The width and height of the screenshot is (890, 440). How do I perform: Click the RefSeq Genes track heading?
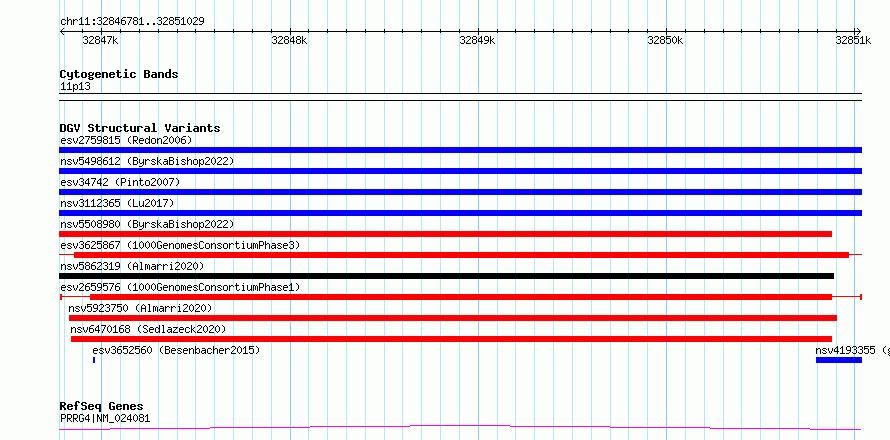pos(101,406)
